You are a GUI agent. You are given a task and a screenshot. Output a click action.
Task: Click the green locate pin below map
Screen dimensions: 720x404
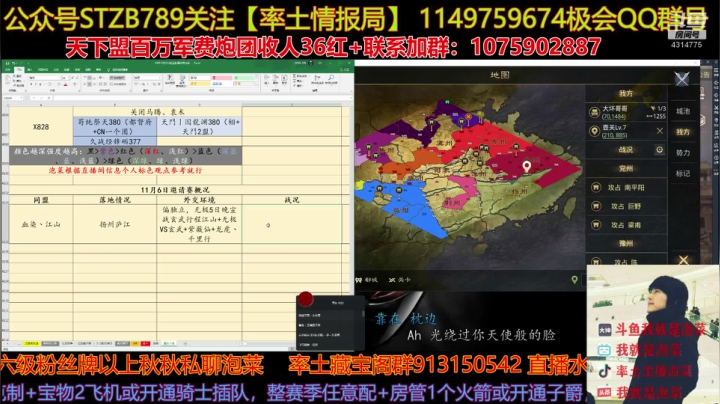(574, 280)
